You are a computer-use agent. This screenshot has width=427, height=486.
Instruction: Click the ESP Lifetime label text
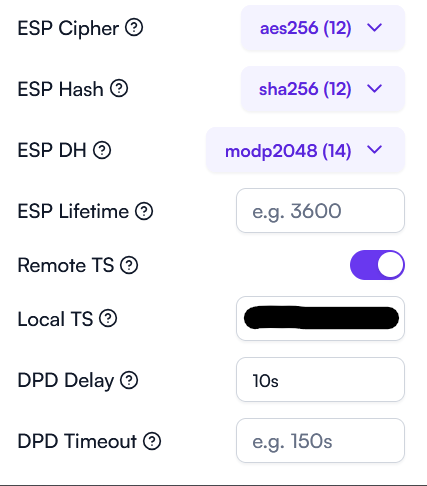73,211
